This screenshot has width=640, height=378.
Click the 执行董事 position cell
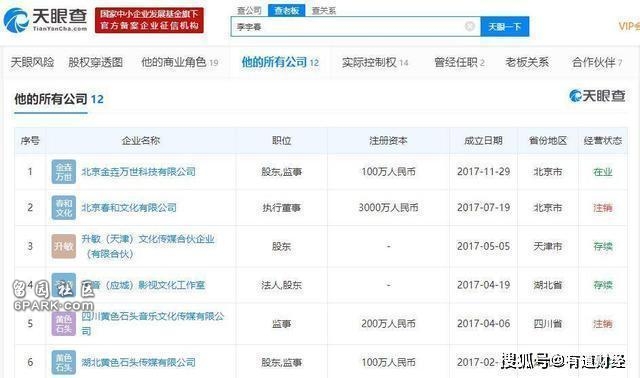(x=282, y=208)
